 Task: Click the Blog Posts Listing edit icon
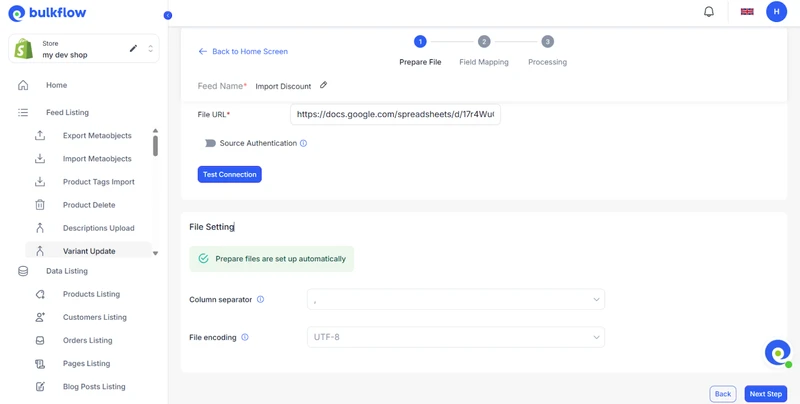coord(40,387)
